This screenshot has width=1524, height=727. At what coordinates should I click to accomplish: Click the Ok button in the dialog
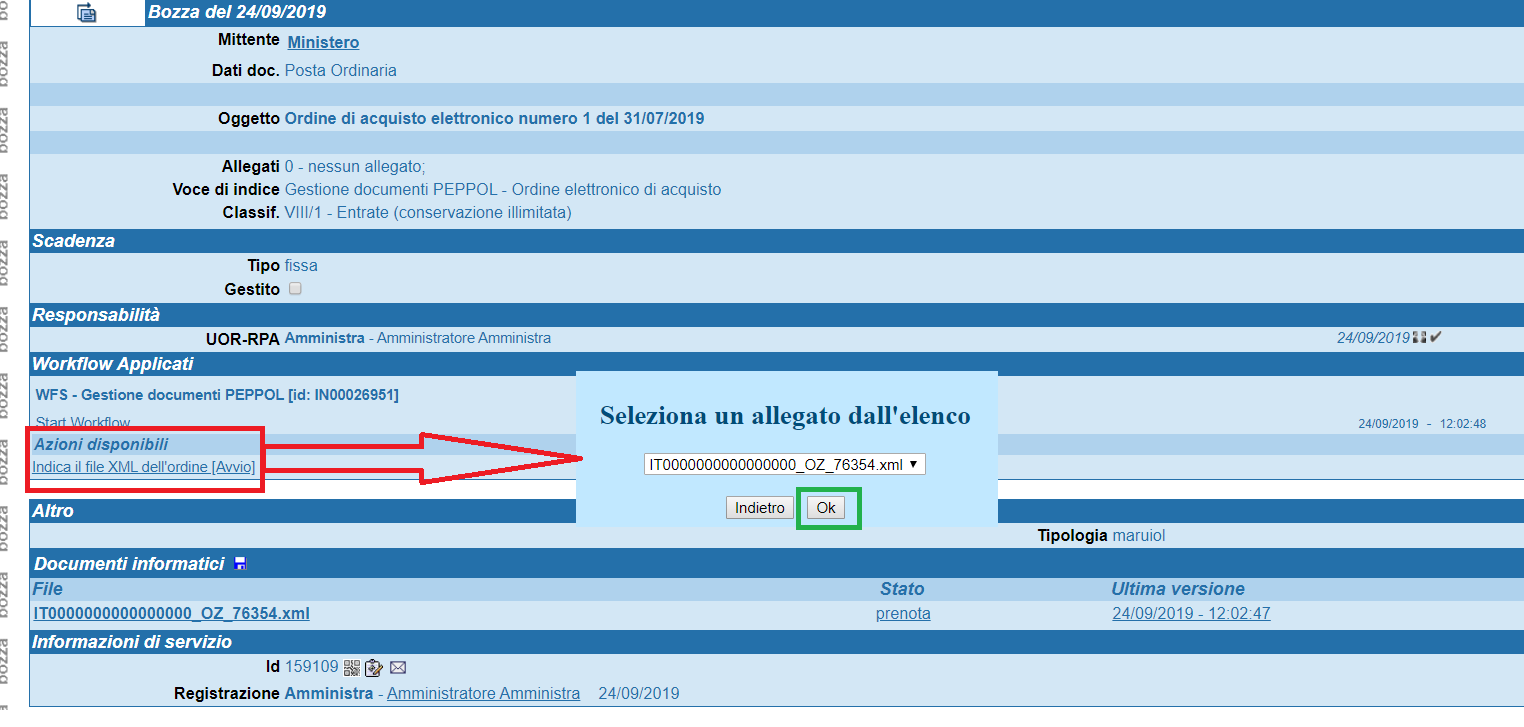pos(826,508)
